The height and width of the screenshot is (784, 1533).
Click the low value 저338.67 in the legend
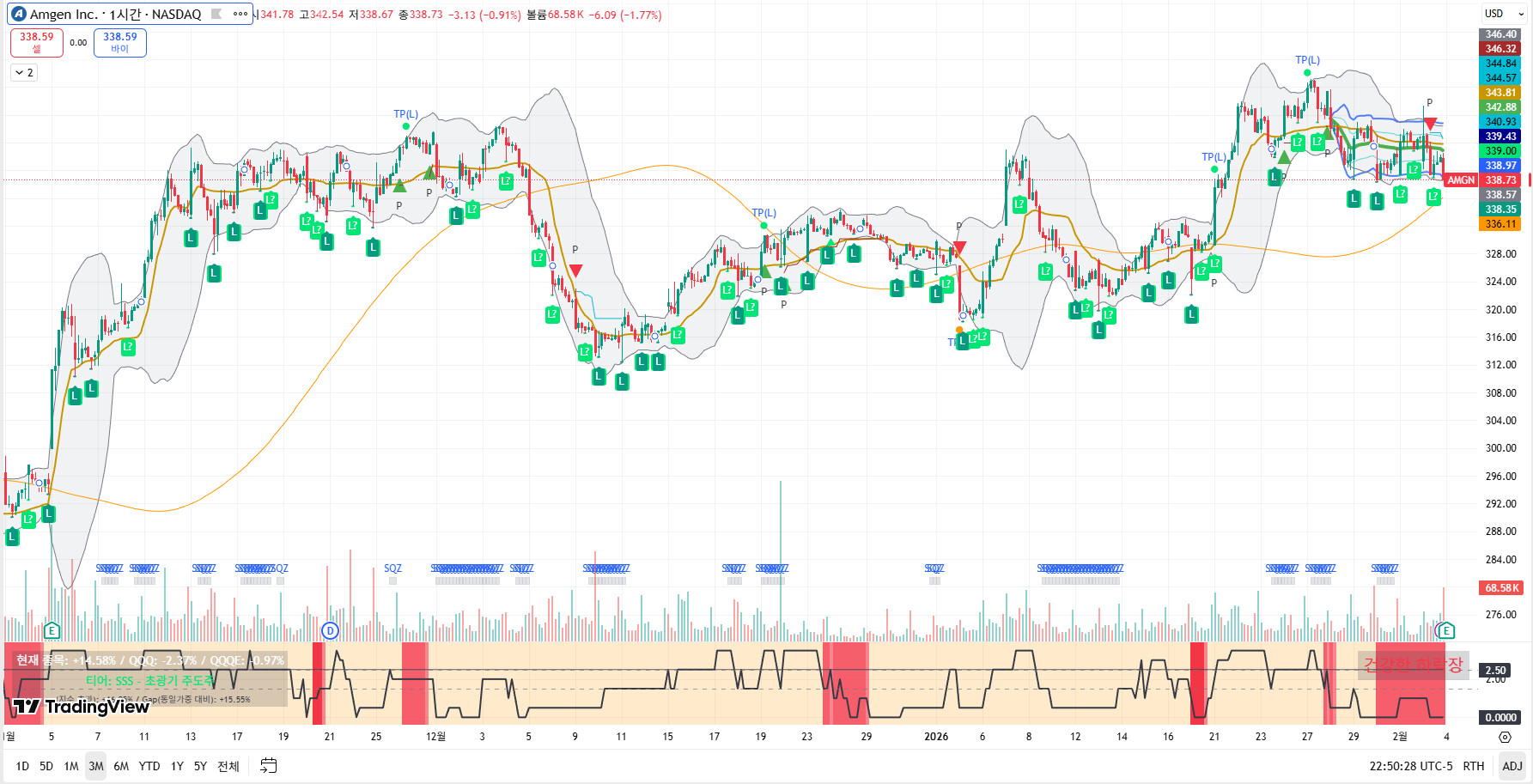[371, 15]
